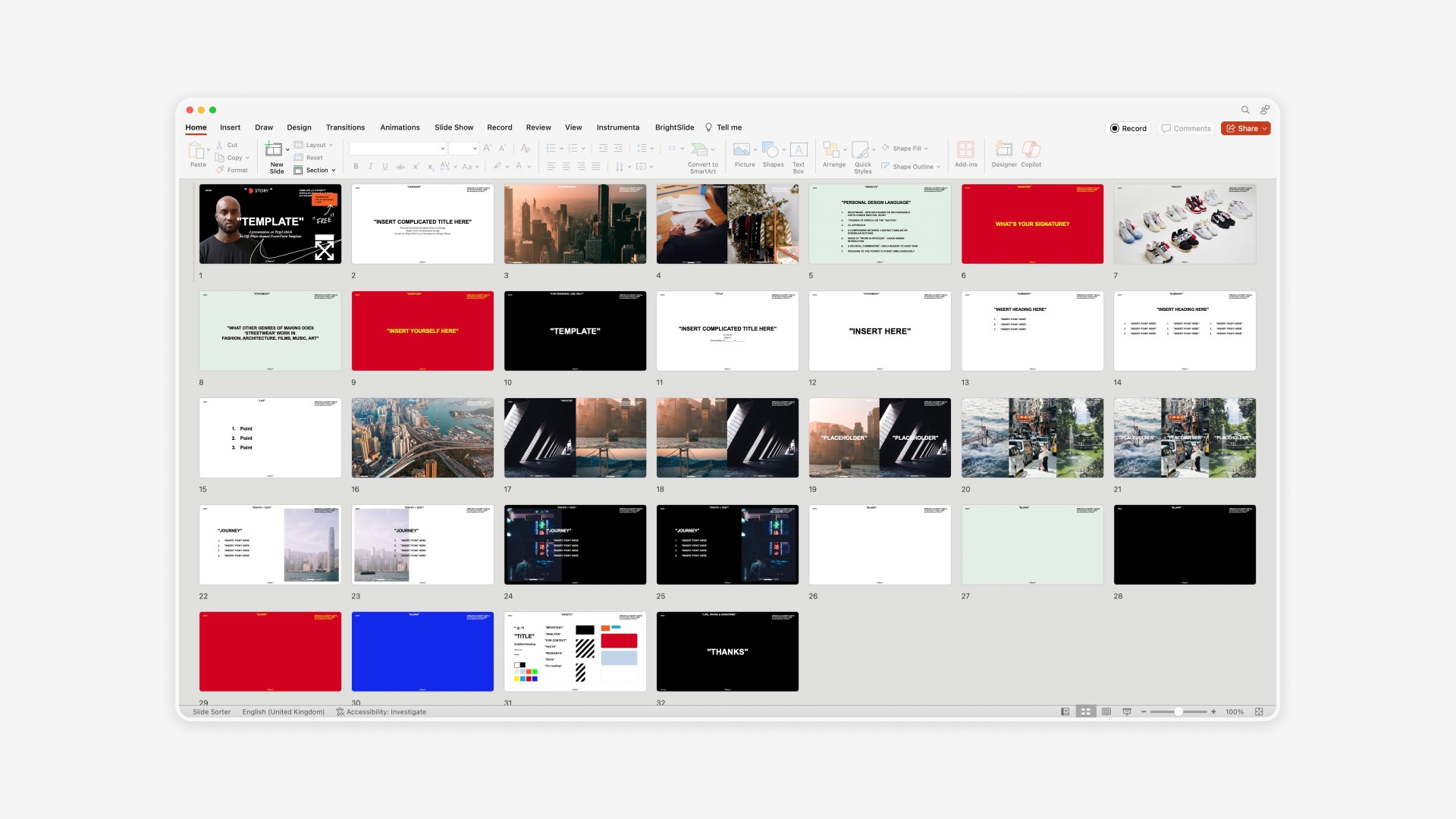Launch Copilot from the ribbon

[1031, 149]
